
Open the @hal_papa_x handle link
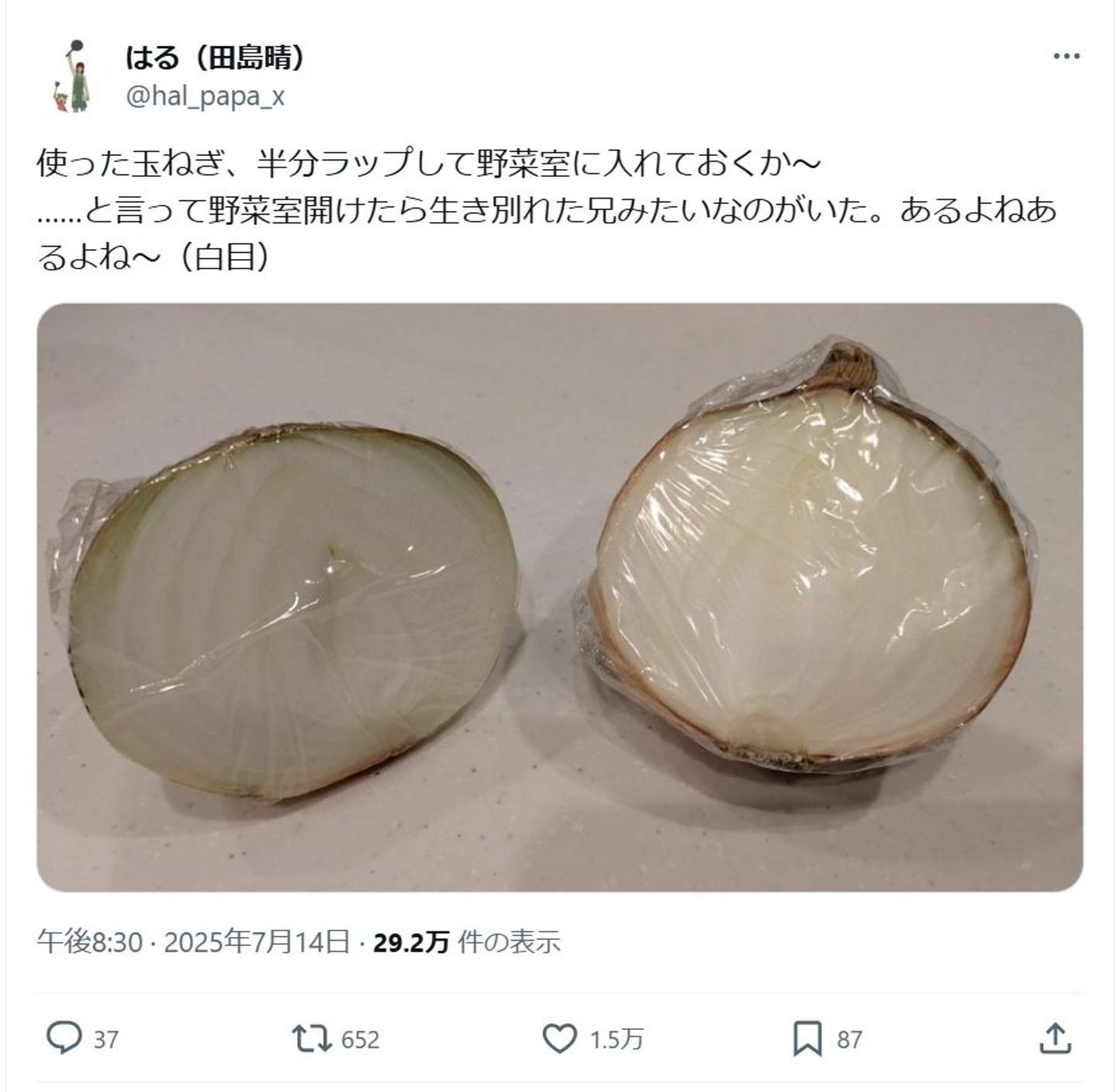tap(205, 96)
